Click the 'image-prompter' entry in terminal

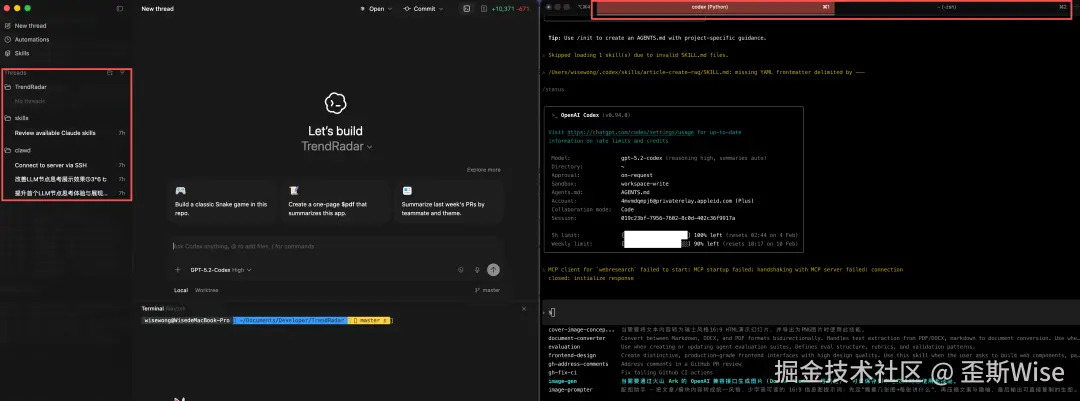(570, 389)
